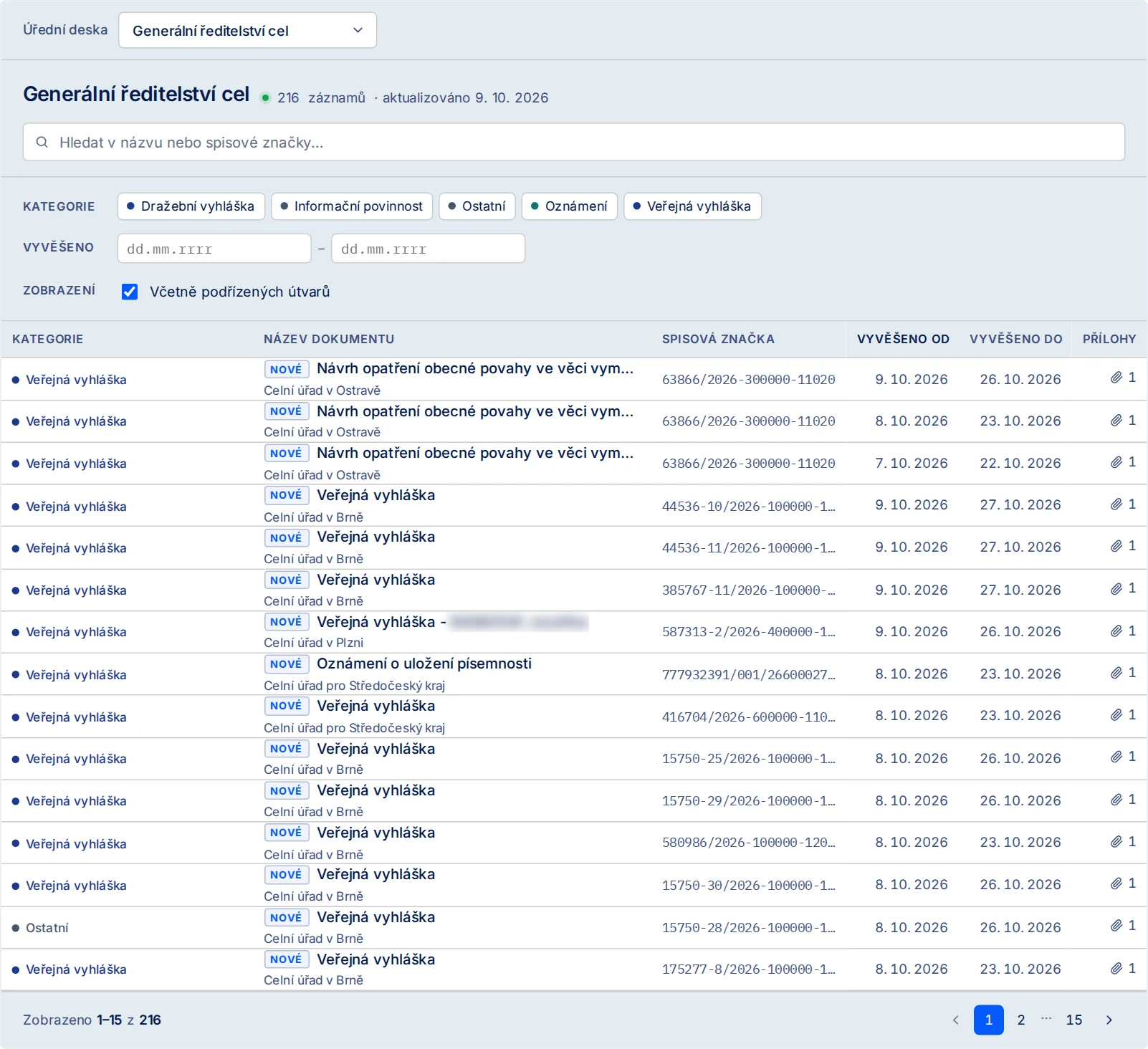
Task: Toggle the Ostatní category chip
Action: point(477,206)
